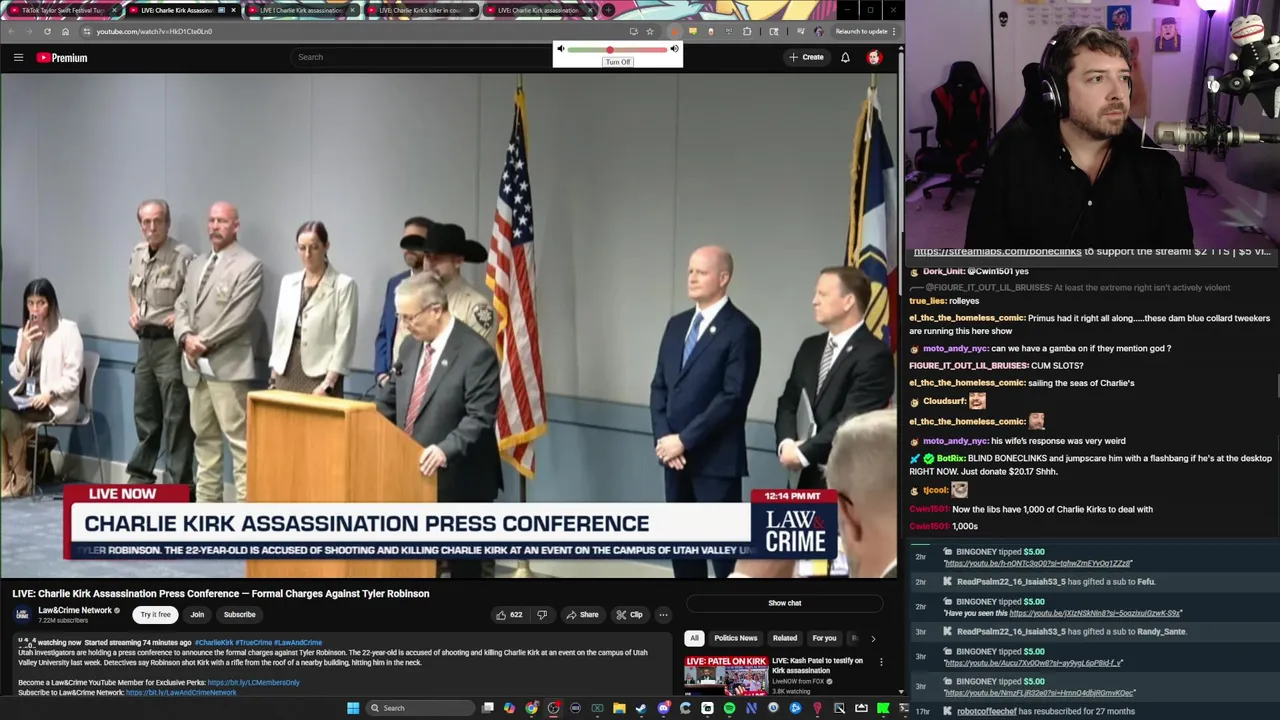Open Spotify from the taskbar
1280x720 pixels.
tap(729, 708)
